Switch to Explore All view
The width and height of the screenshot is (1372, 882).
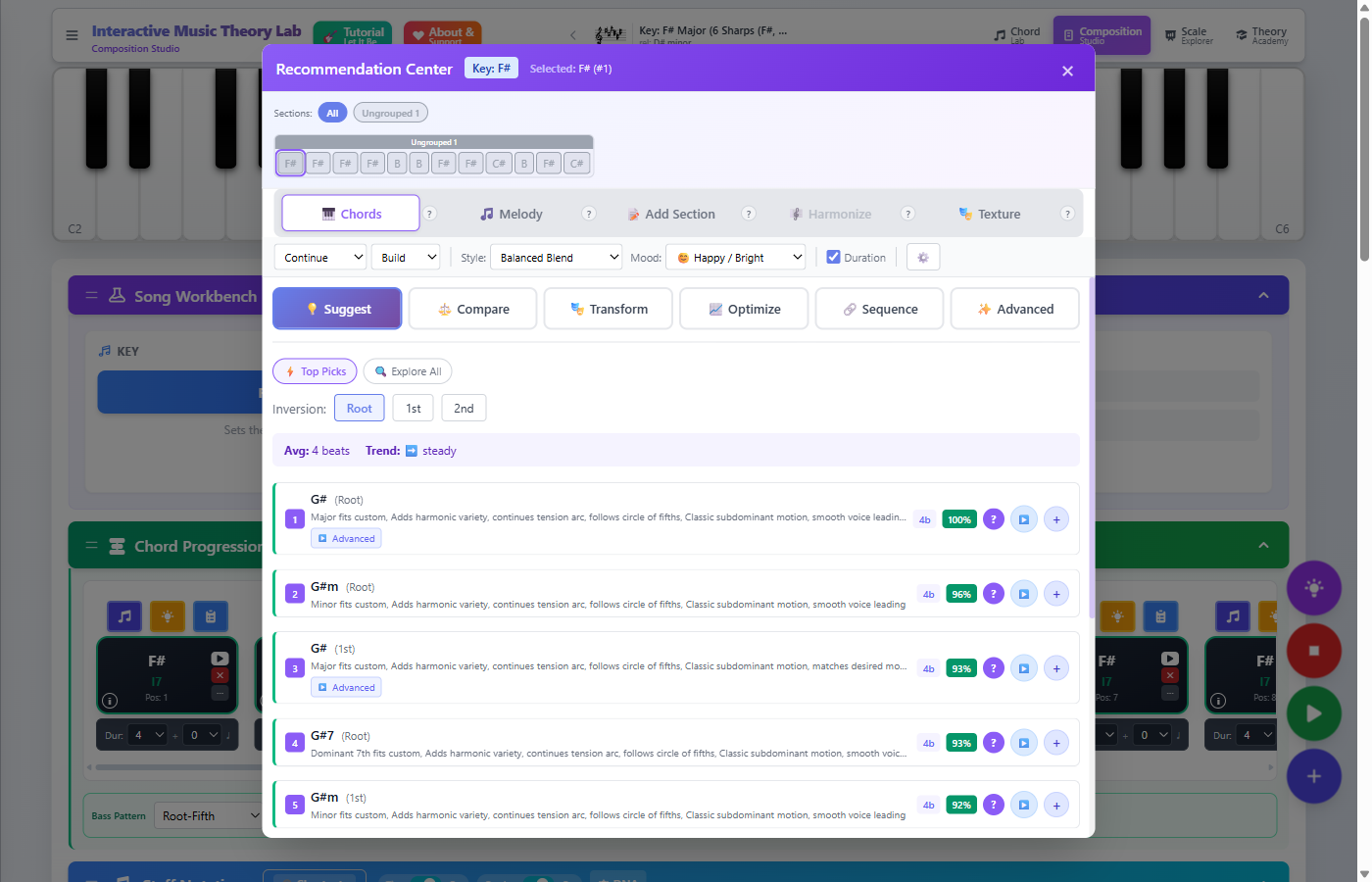408,370
